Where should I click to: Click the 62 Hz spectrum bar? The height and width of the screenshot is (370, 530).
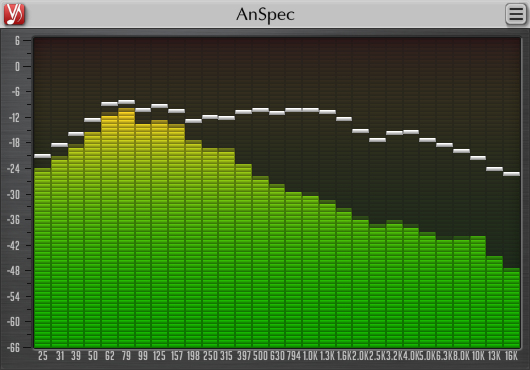(110, 232)
